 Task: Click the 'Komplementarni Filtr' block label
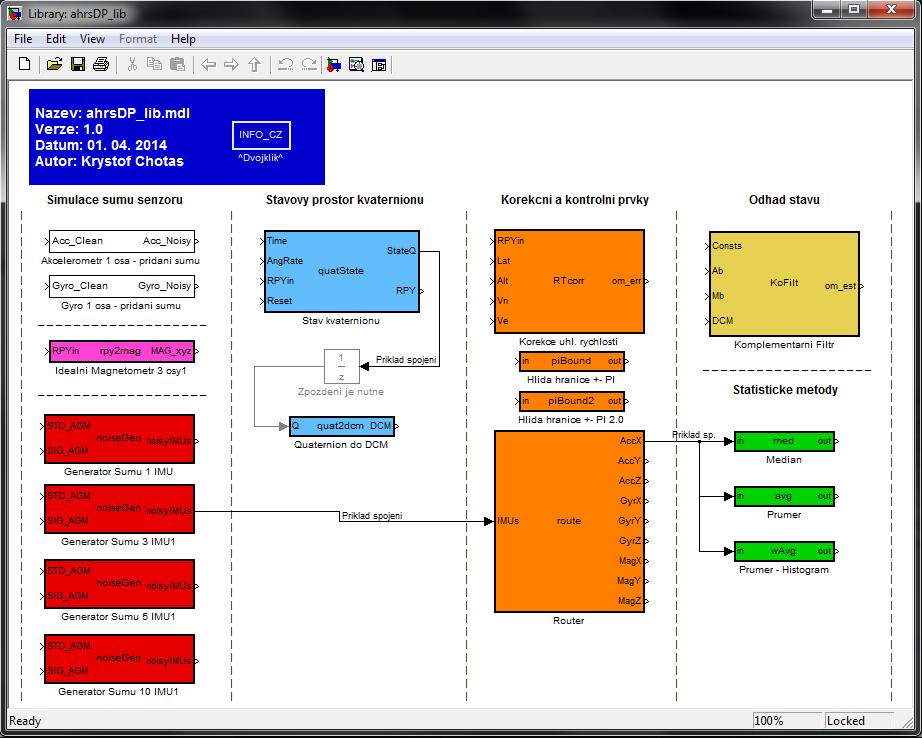point(784,345)
